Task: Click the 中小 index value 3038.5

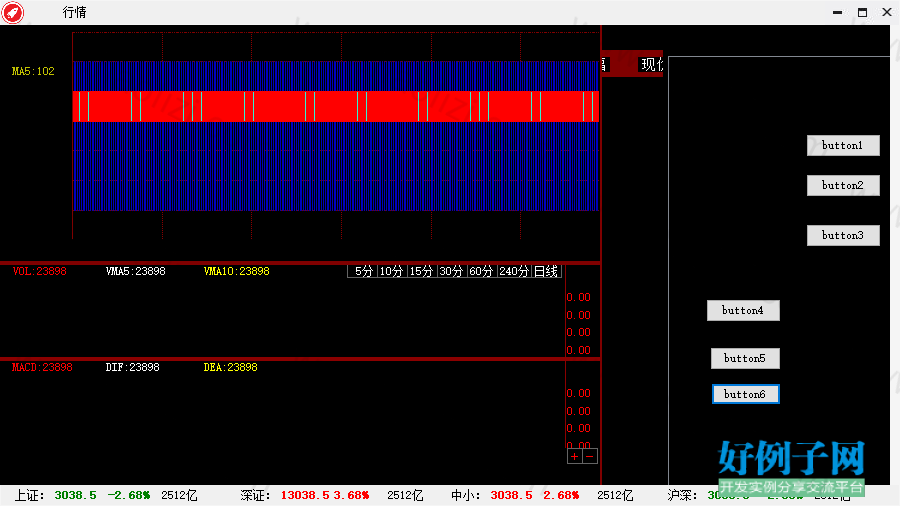Action: 511,495
